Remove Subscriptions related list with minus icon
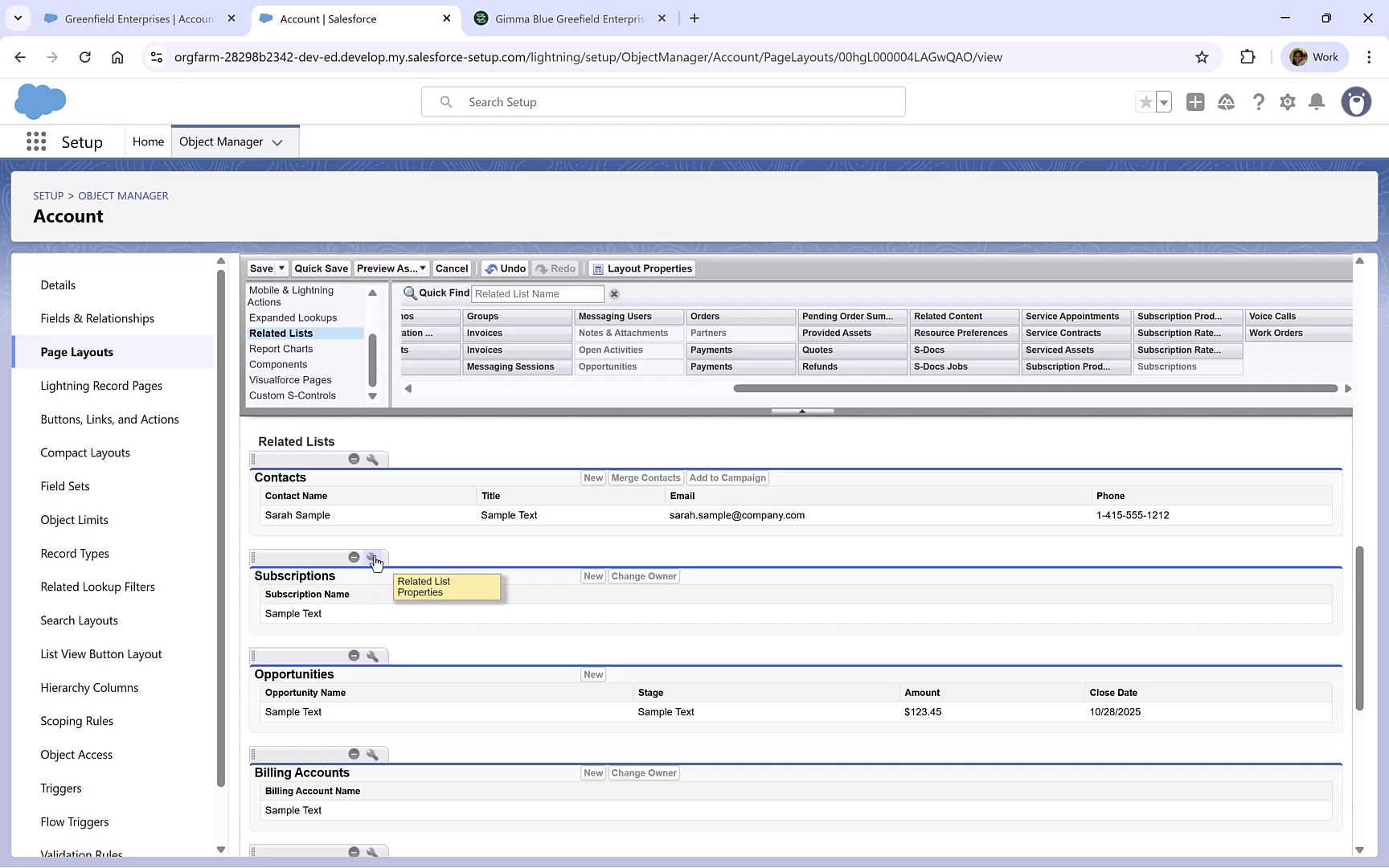Image resolution: width=1389 pixels, height=868 pixels. pos(354,556)
